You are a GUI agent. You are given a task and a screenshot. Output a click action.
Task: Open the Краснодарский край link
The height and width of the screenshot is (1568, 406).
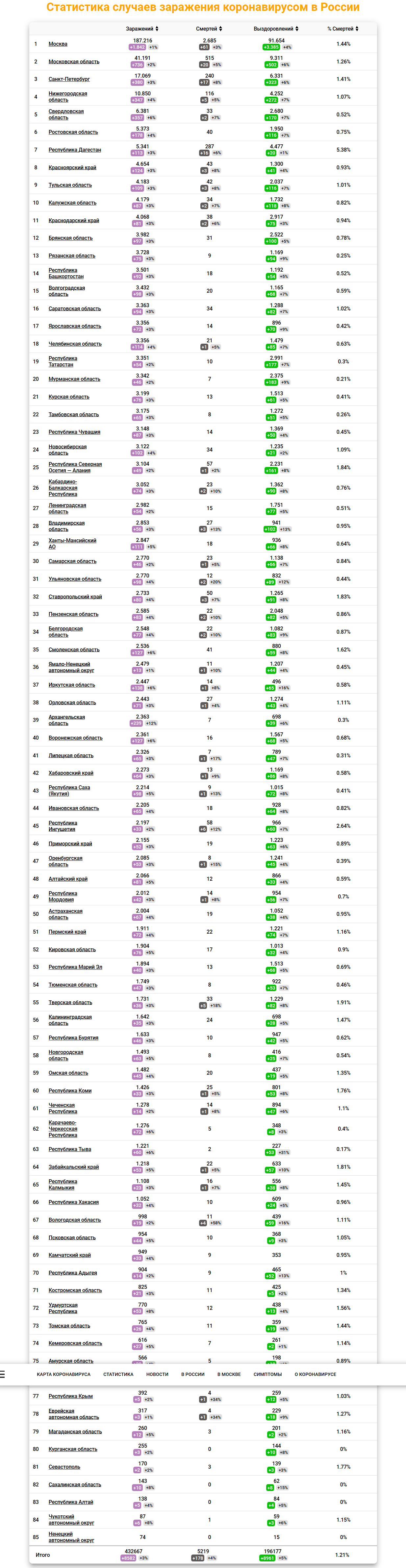point(74,220)
